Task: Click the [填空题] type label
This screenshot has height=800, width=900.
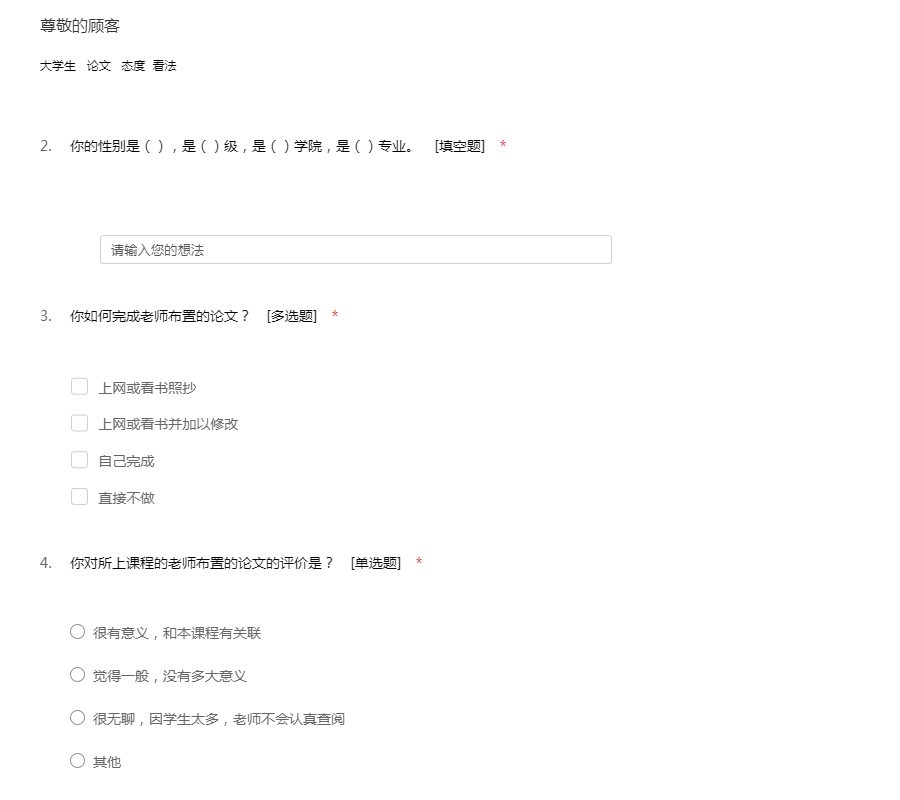Action: (460, 146)
